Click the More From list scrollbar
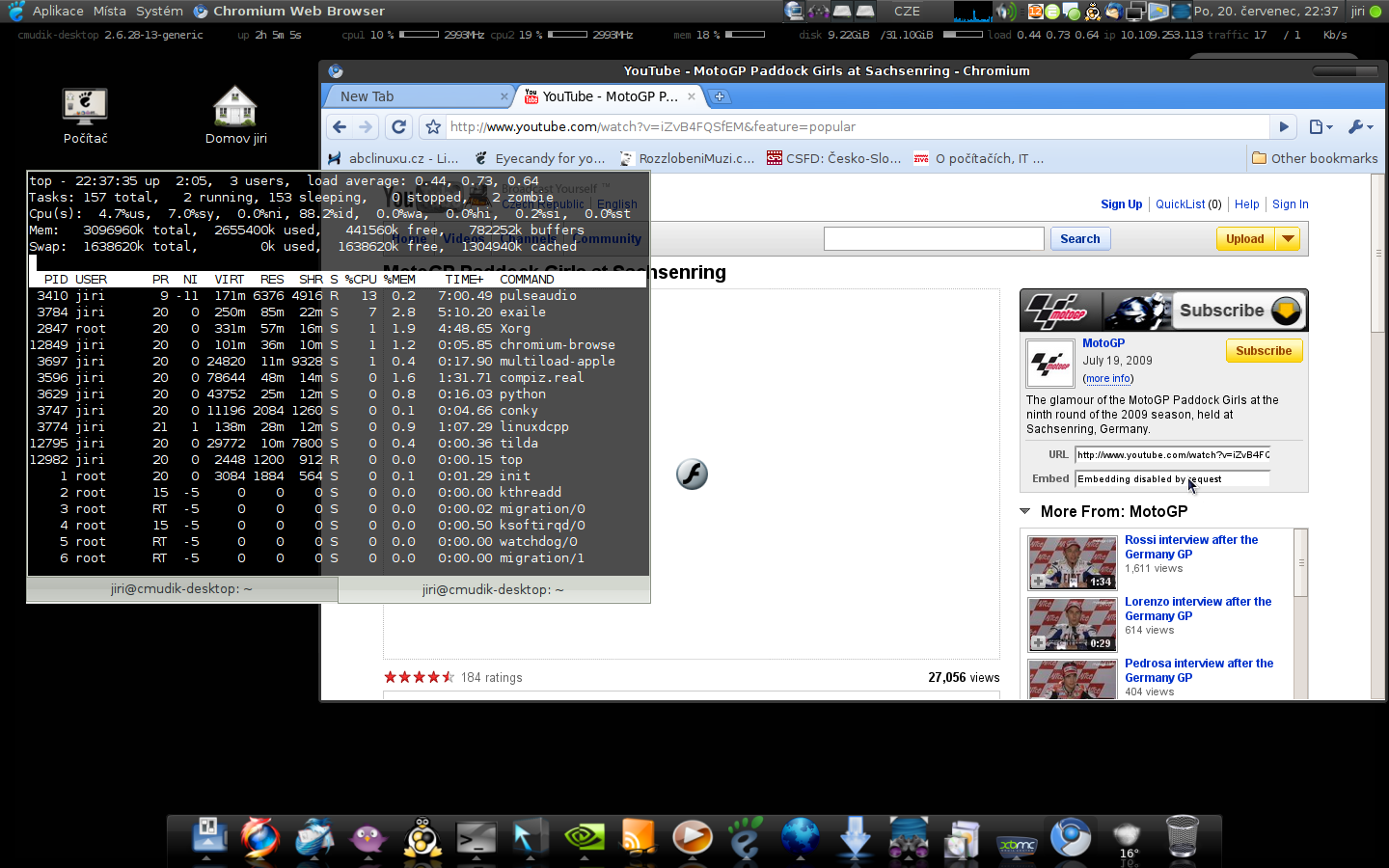Image resolution: width=1389 pixels, height=868 pixels. click(x=1301, y=563)
